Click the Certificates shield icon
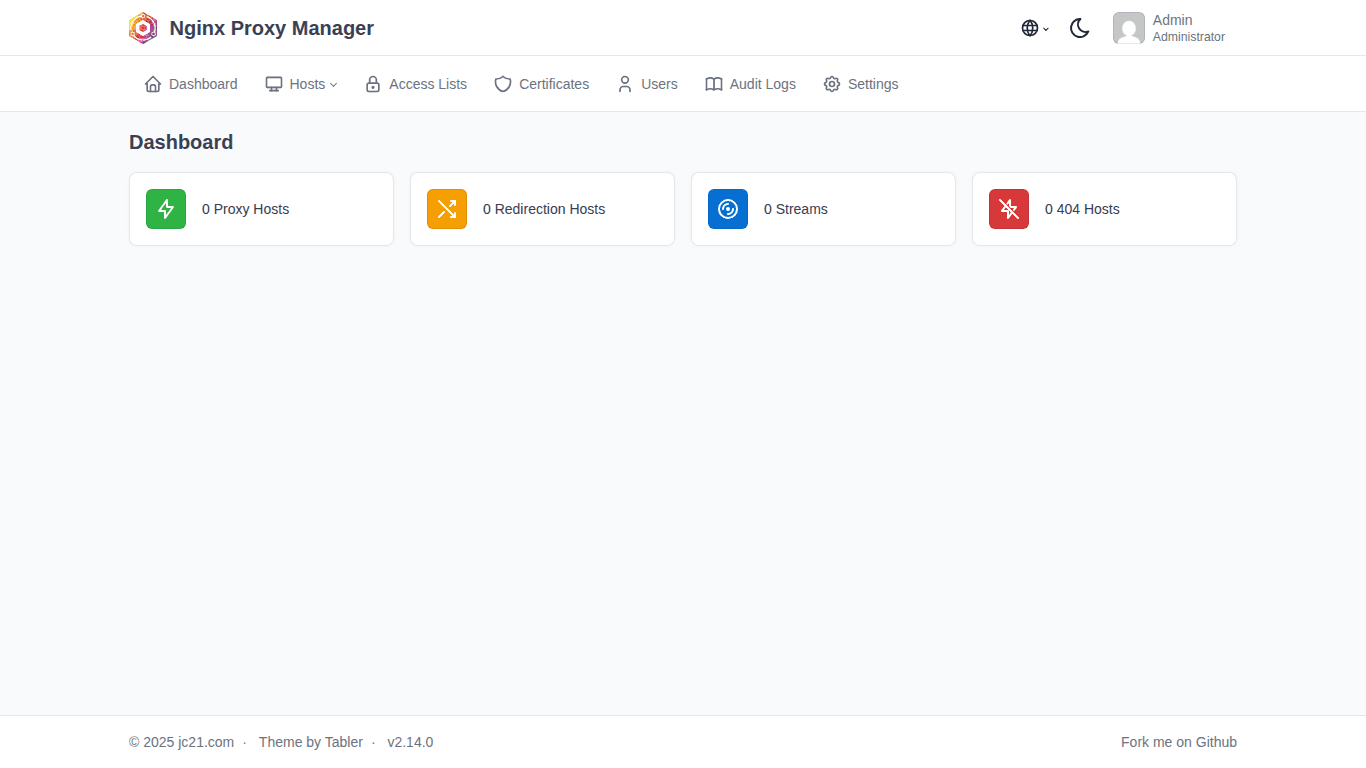Screen dimensions: 1366x768 502,84
